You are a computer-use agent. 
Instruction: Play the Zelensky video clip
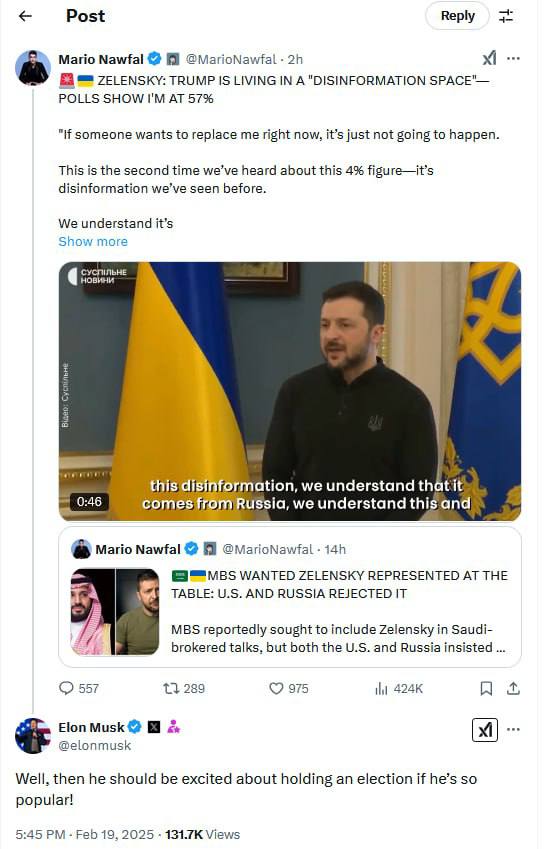(290, 391)
